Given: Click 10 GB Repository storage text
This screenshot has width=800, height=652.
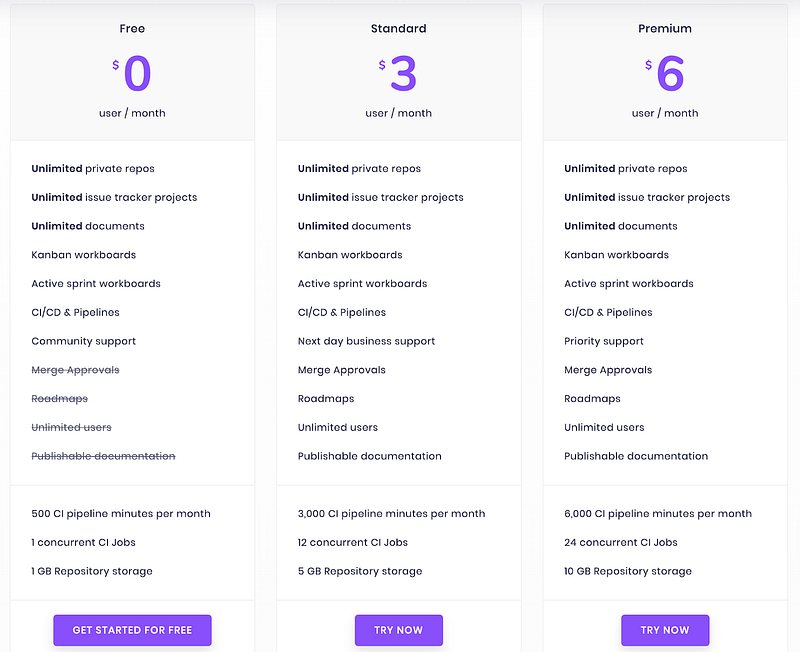Looking at the screenshot, I should point(628,571).
